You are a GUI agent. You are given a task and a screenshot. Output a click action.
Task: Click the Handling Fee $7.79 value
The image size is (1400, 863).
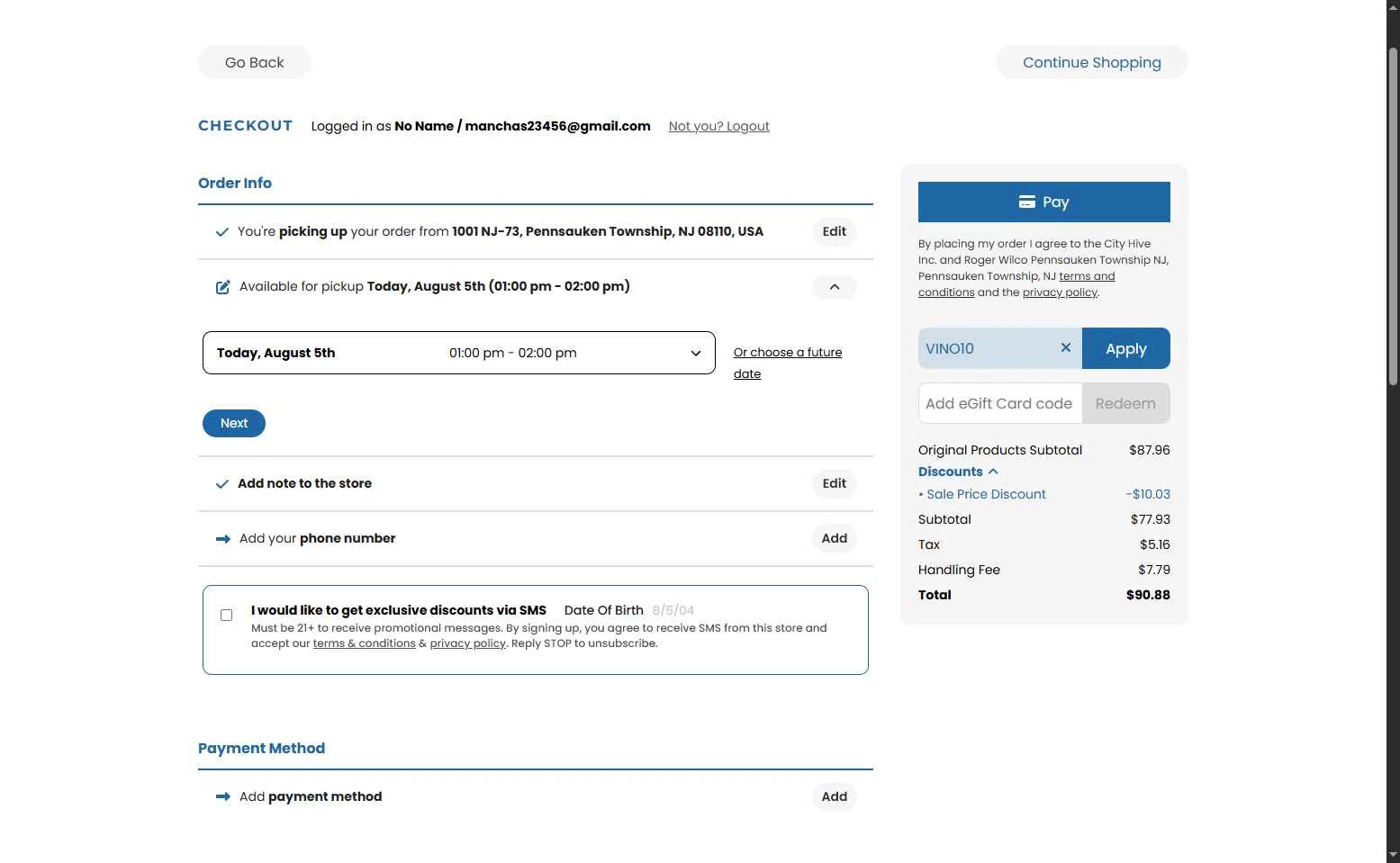[1154, 570]
